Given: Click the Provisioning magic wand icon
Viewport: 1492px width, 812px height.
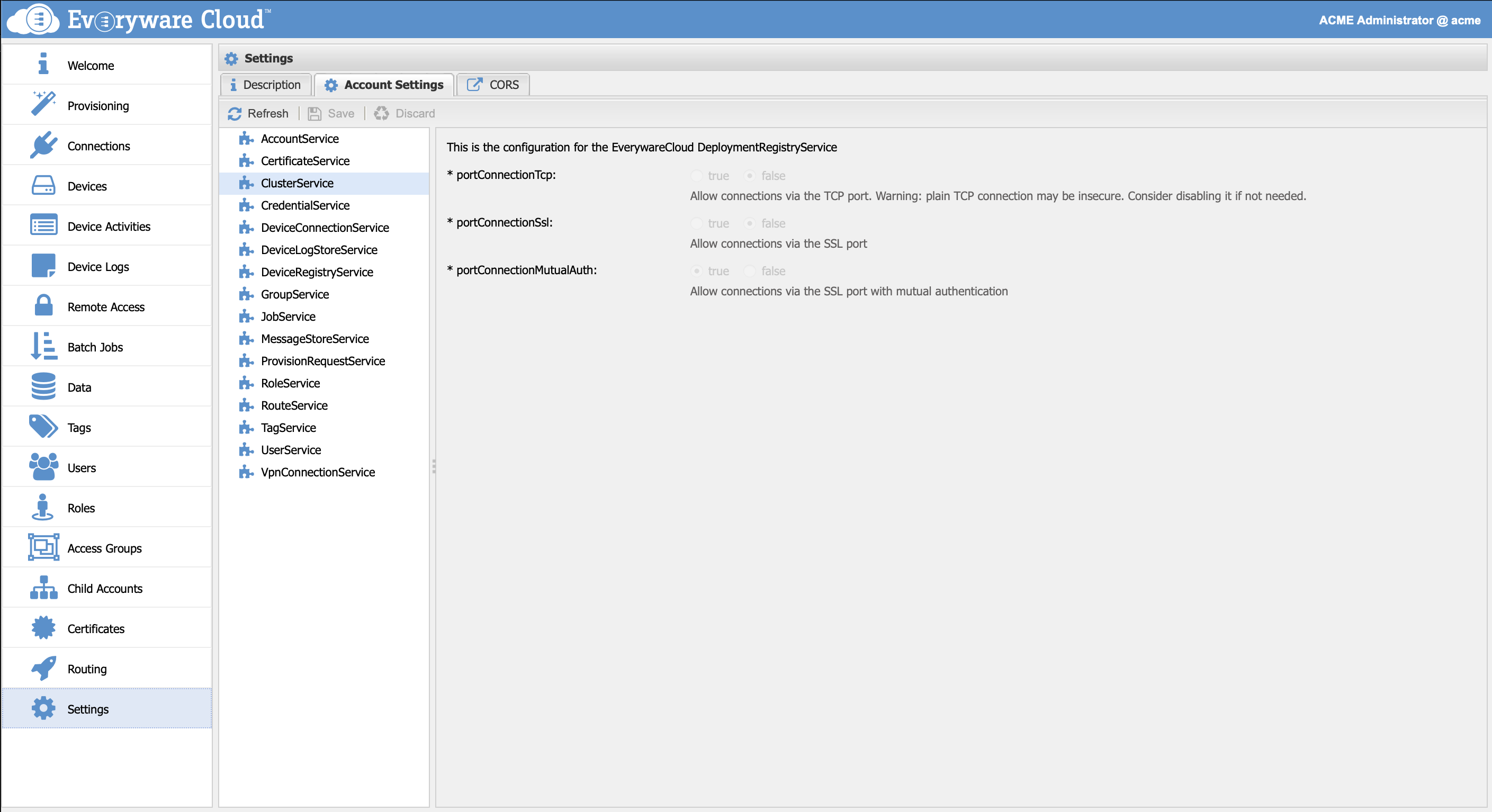Looking at the screenshot, I should 43,105.
